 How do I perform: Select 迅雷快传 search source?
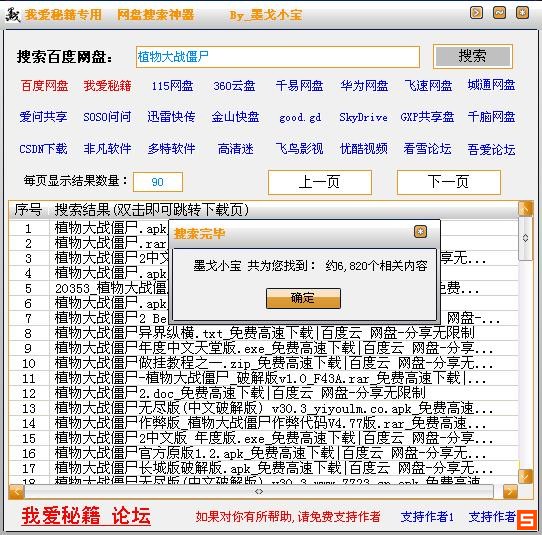click(x=171, y=117)
